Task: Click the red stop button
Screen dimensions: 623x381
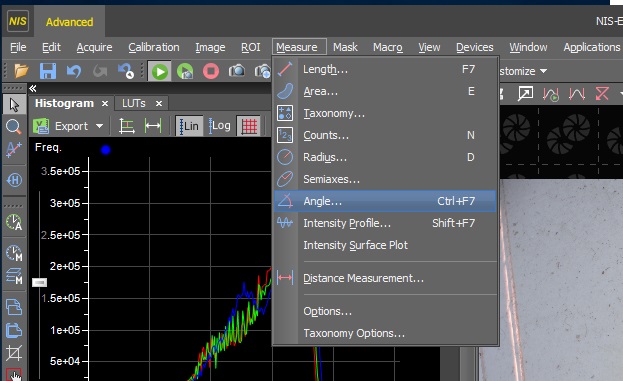Action: click(211, 72)
